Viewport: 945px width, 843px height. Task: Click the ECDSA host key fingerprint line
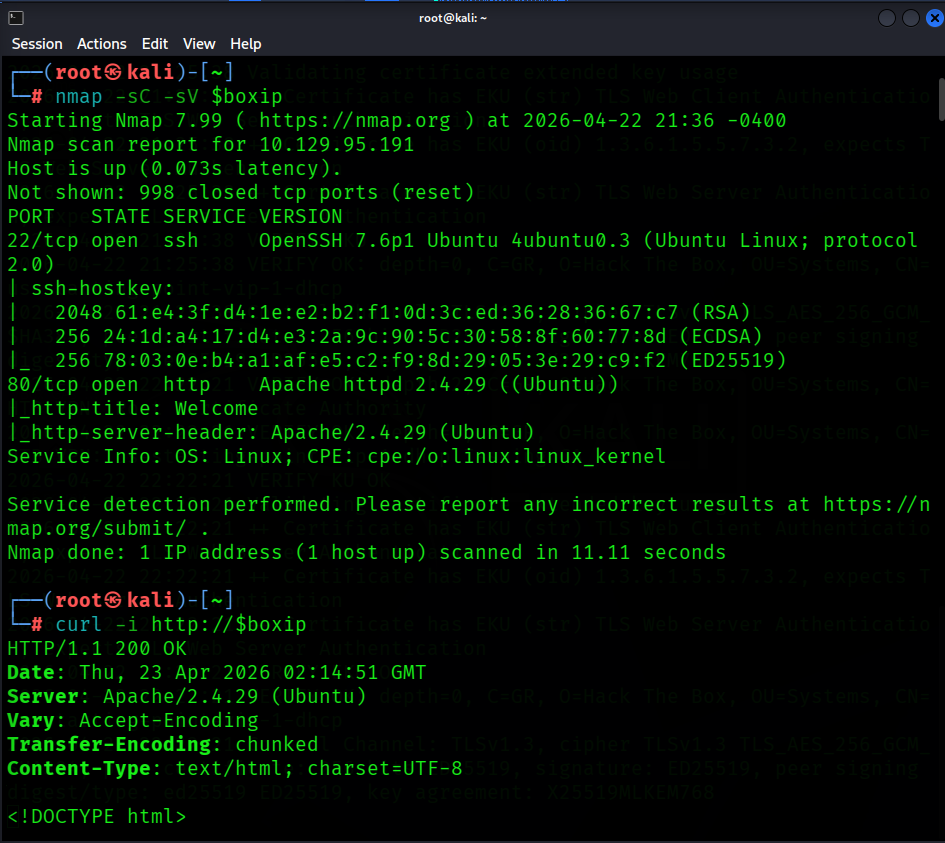(x=409, y=337)
